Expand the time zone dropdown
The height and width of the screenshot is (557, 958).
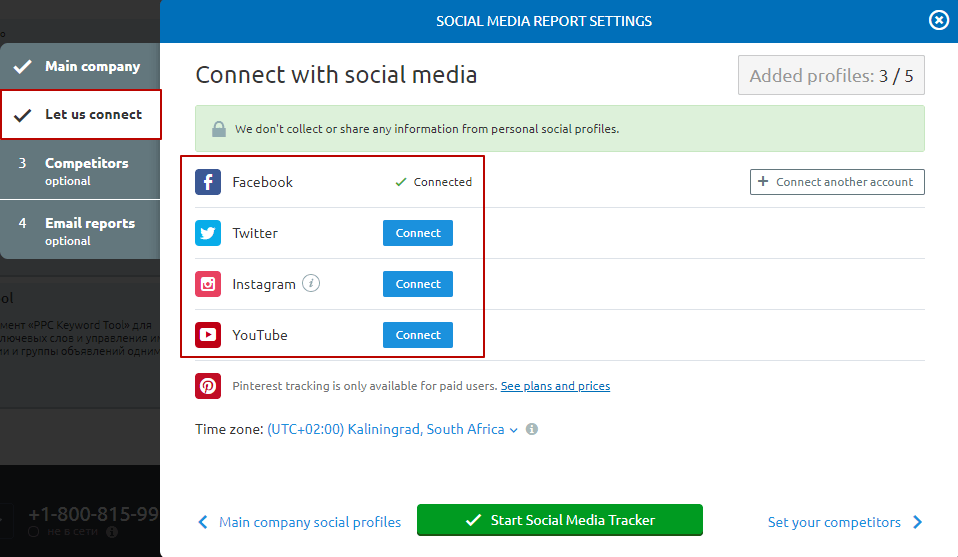coord(392,429)
